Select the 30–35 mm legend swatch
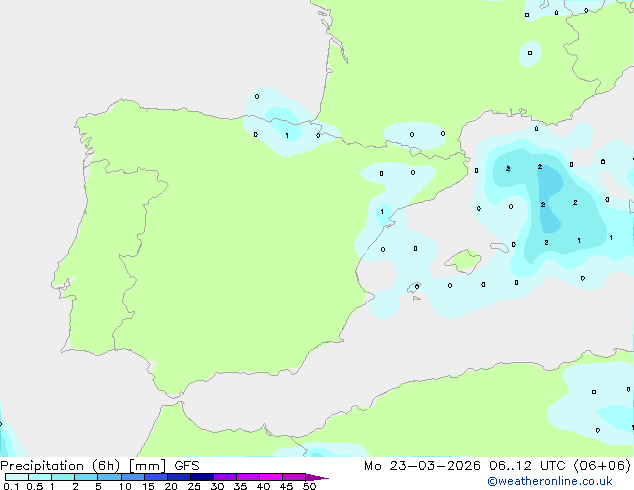 point(225,477)
